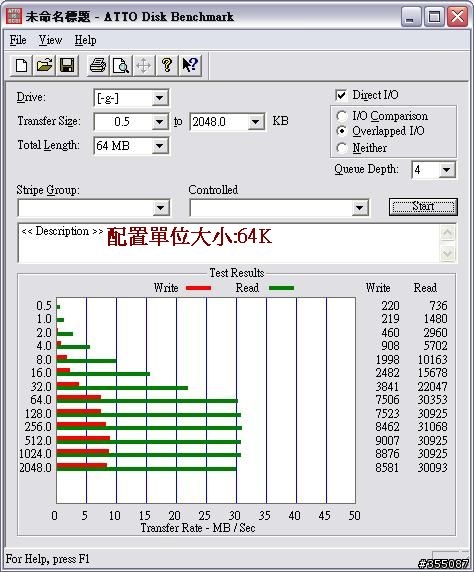
Task: Click the Save floppy disk icon
Action: (x=67, y=66)
